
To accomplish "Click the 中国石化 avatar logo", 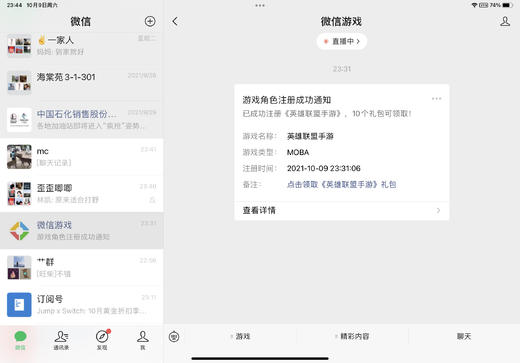I will (x=19, y=120).
